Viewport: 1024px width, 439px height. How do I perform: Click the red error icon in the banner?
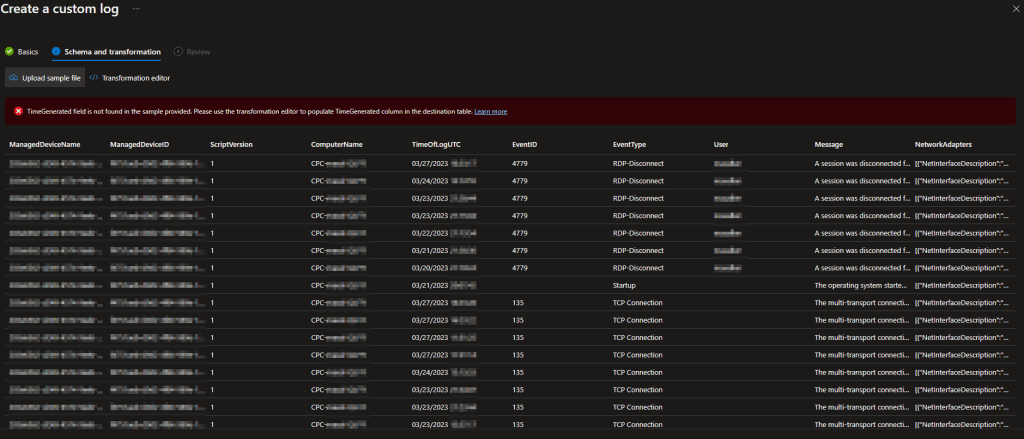click(18, 111)
